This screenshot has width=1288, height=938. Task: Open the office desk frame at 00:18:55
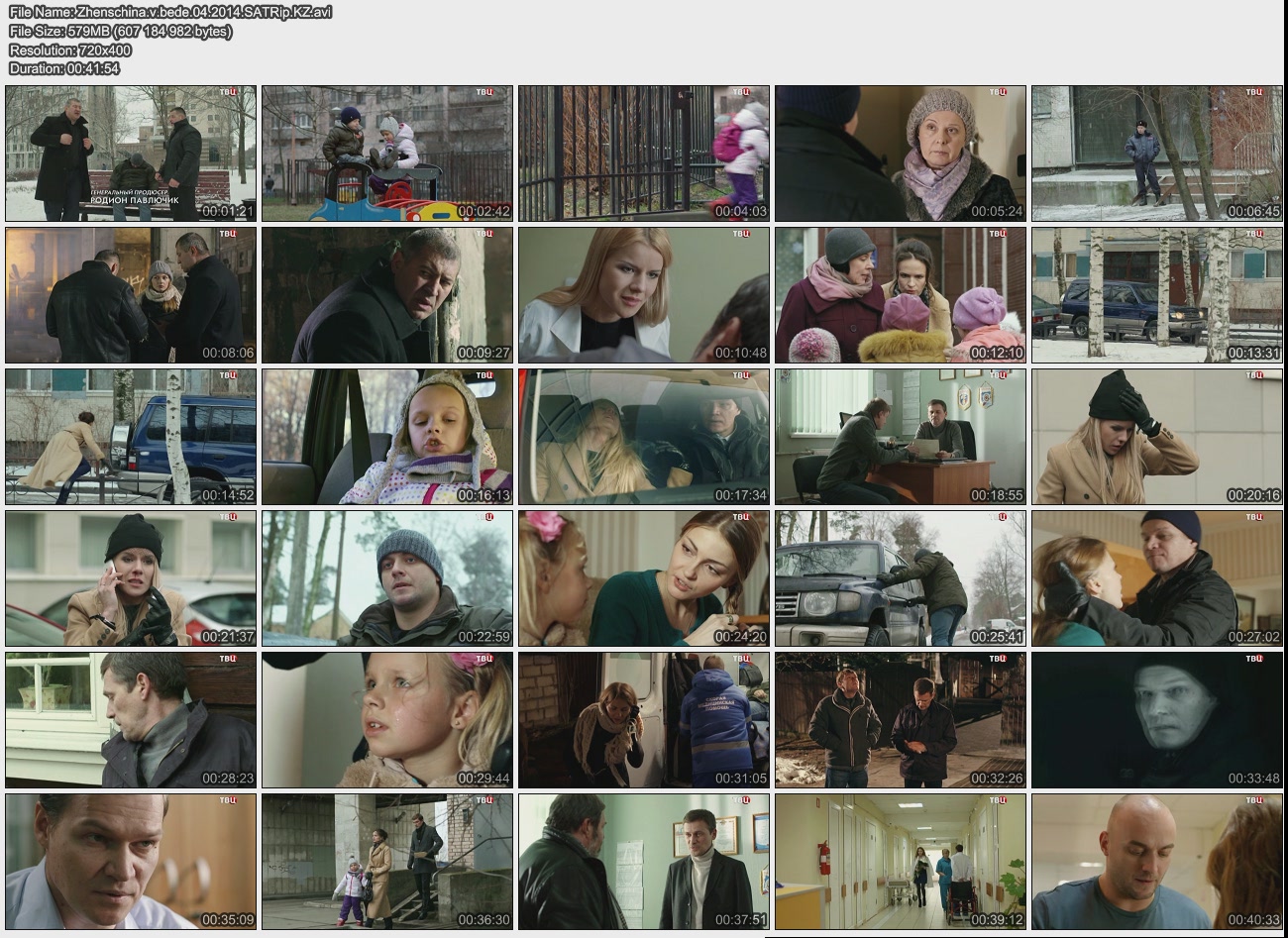click(901, 437)
